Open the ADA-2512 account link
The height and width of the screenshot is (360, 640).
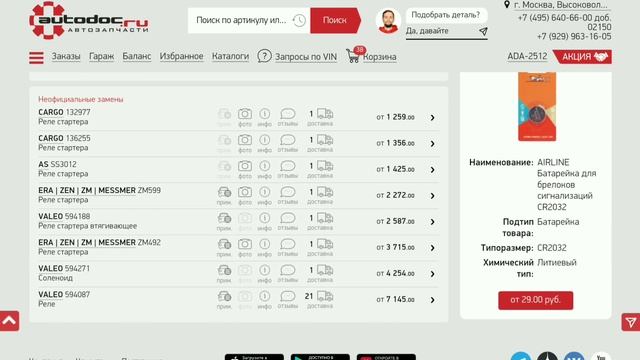[527, 56]
